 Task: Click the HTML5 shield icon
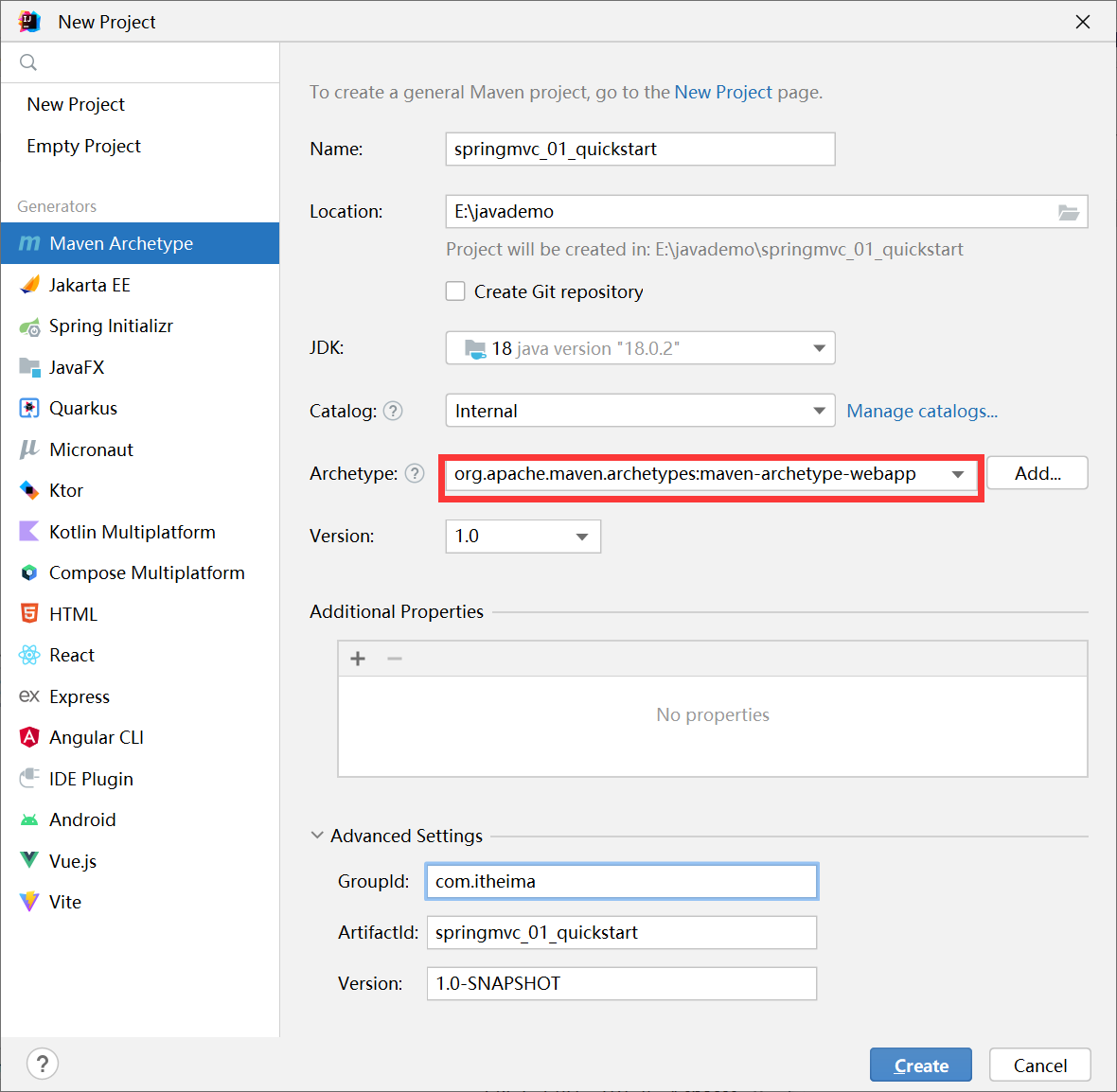click(x=29, y=613)
